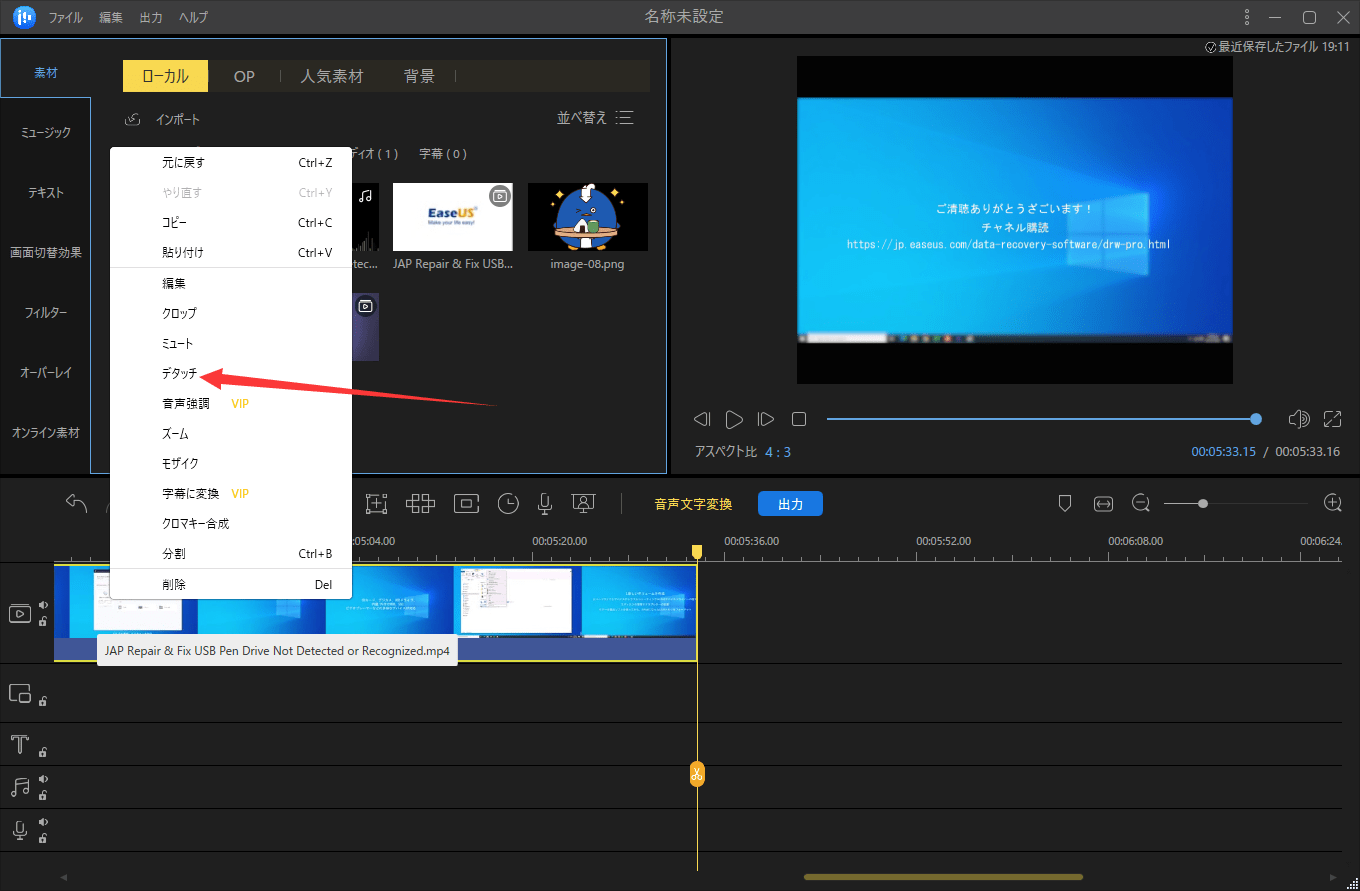Step to the previous frame
Viewport: 1360px width, 891px height.
pos(702,419)
